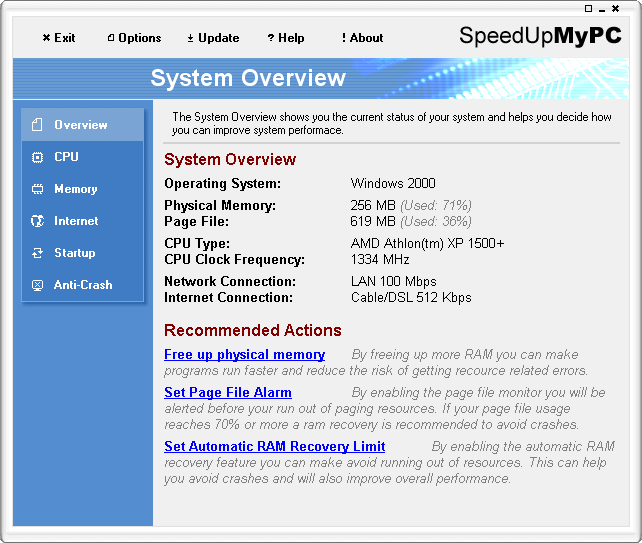
Task: Open the About menu item
Action: (366, 38)
